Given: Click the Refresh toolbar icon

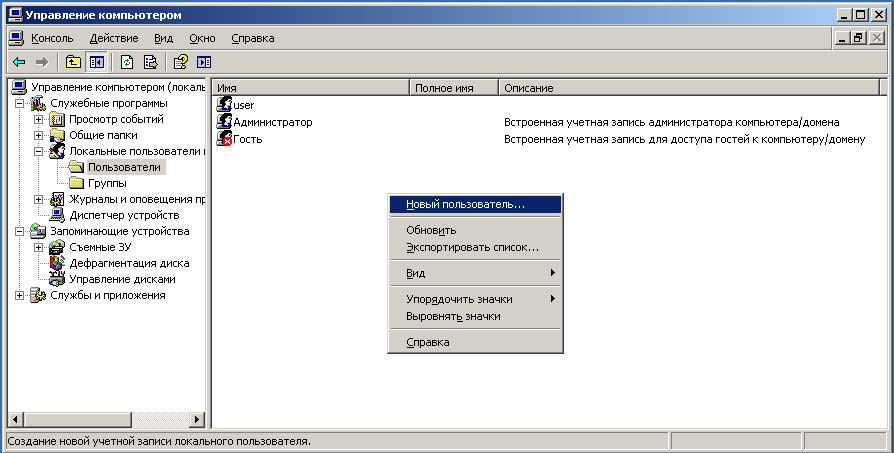Looking at the screenshot, I should (127, 62).
